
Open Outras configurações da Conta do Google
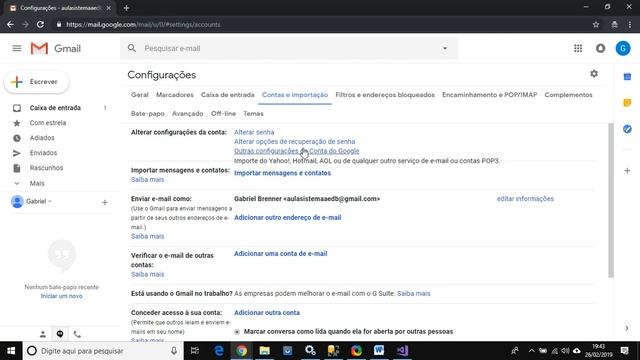click(296, 151)
